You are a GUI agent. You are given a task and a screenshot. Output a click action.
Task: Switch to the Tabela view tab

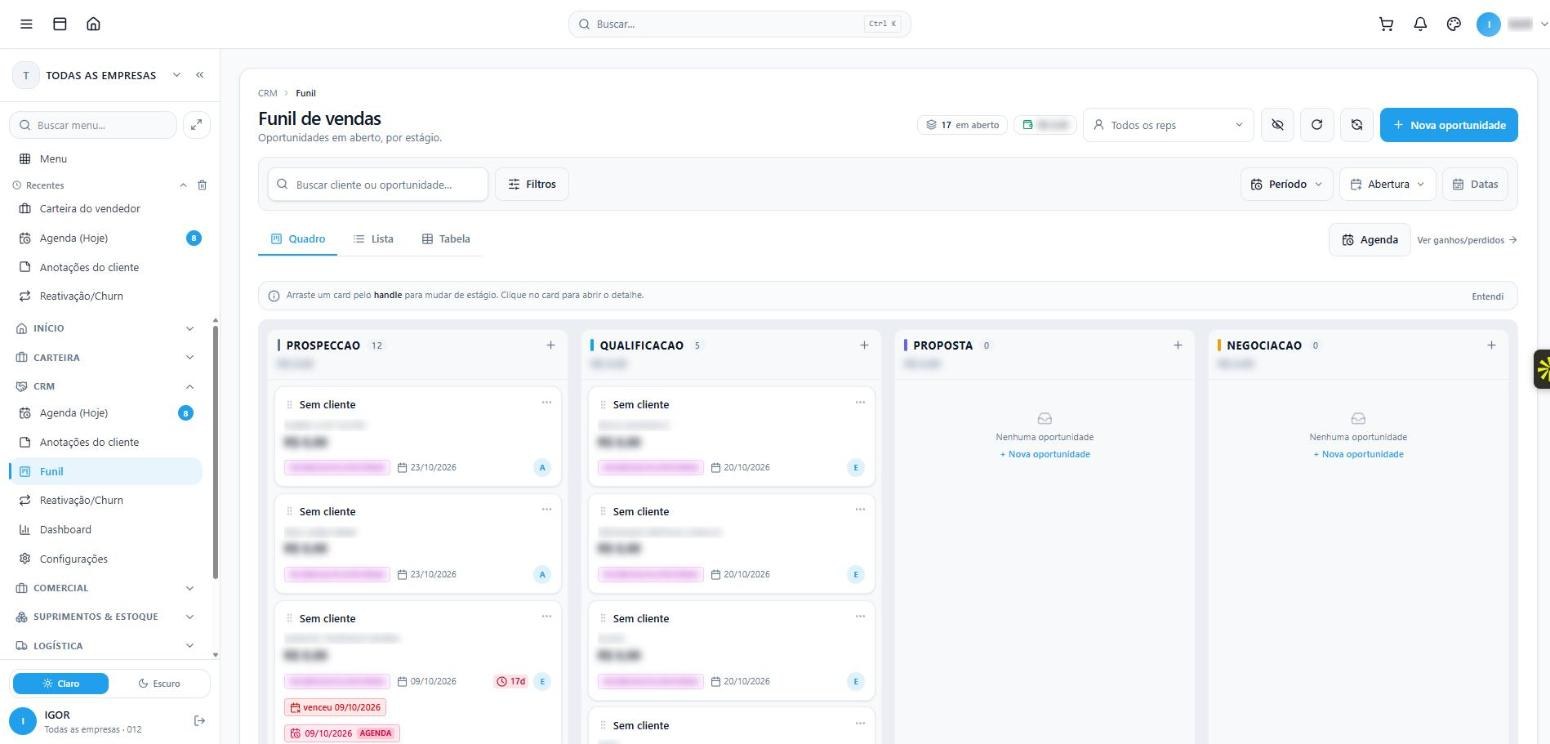click(446, 239)
